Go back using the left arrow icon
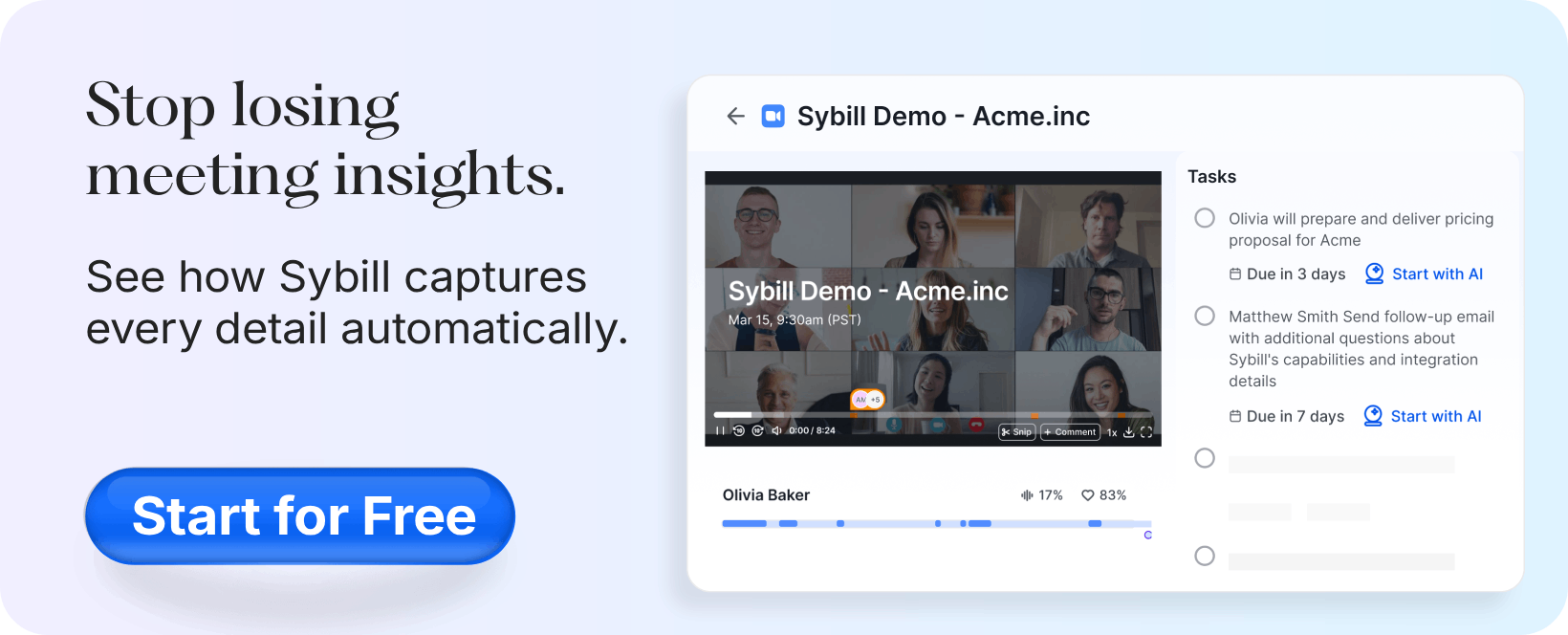Image resolution: width=1568 pixels, height=635 pixels. click(x=735, y=116)
